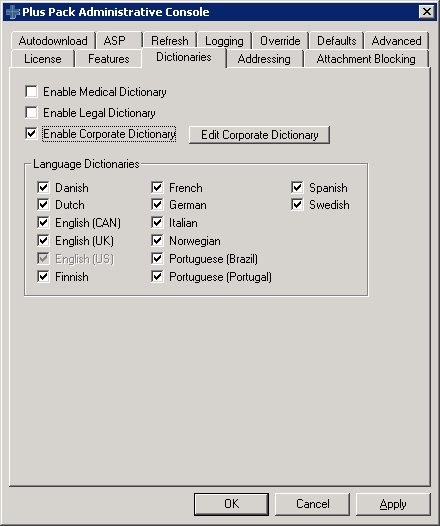The image size is (440, 526).
Task: Open the License tab
Action: [43, 59]
